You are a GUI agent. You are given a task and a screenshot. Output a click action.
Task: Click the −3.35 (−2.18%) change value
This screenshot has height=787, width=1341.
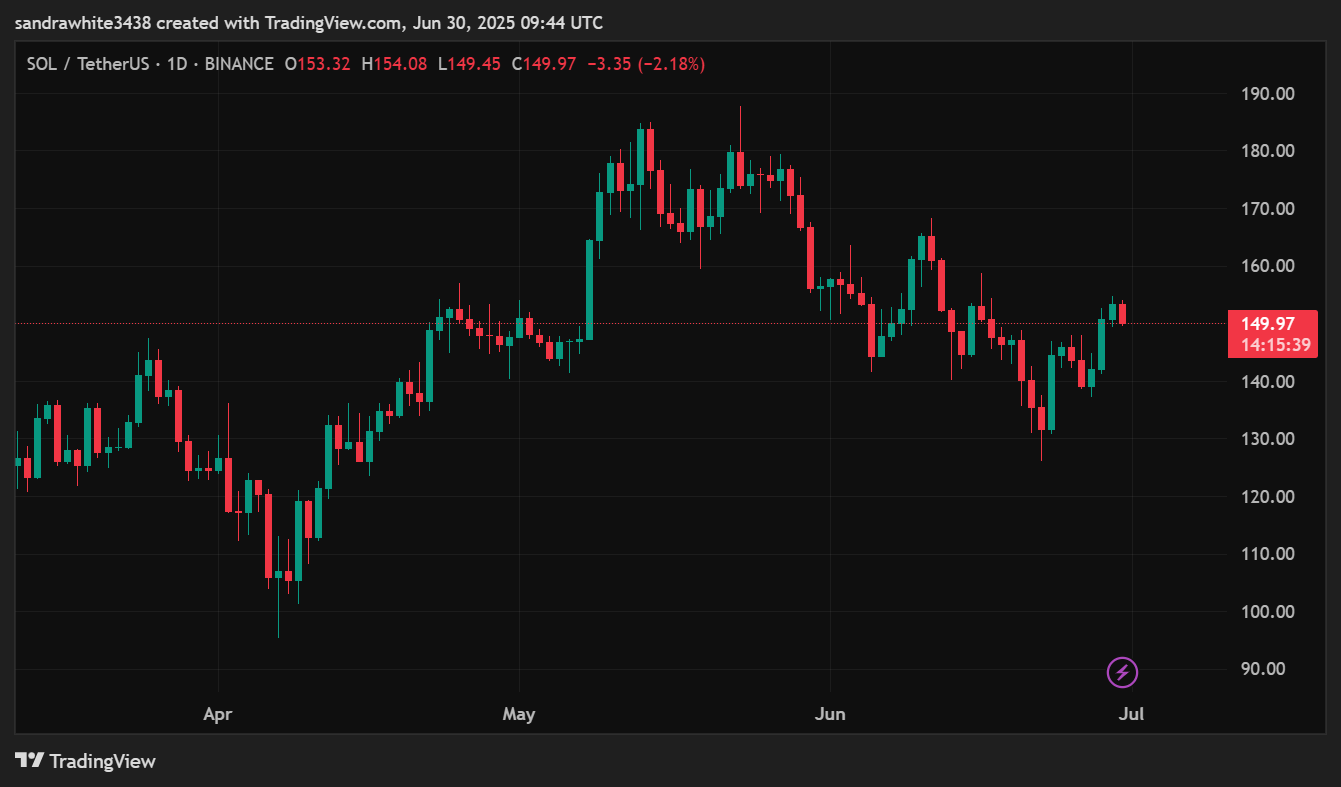click(x=645, y=64)
